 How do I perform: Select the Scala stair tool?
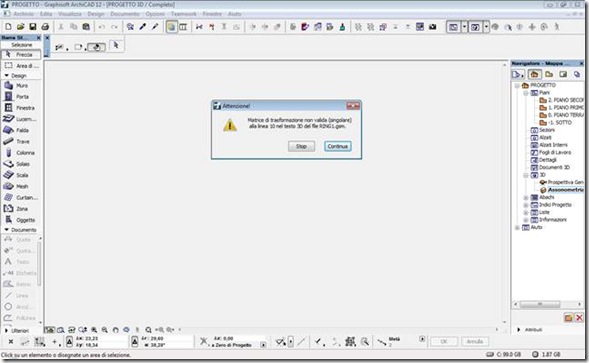(x=21, y=175)
